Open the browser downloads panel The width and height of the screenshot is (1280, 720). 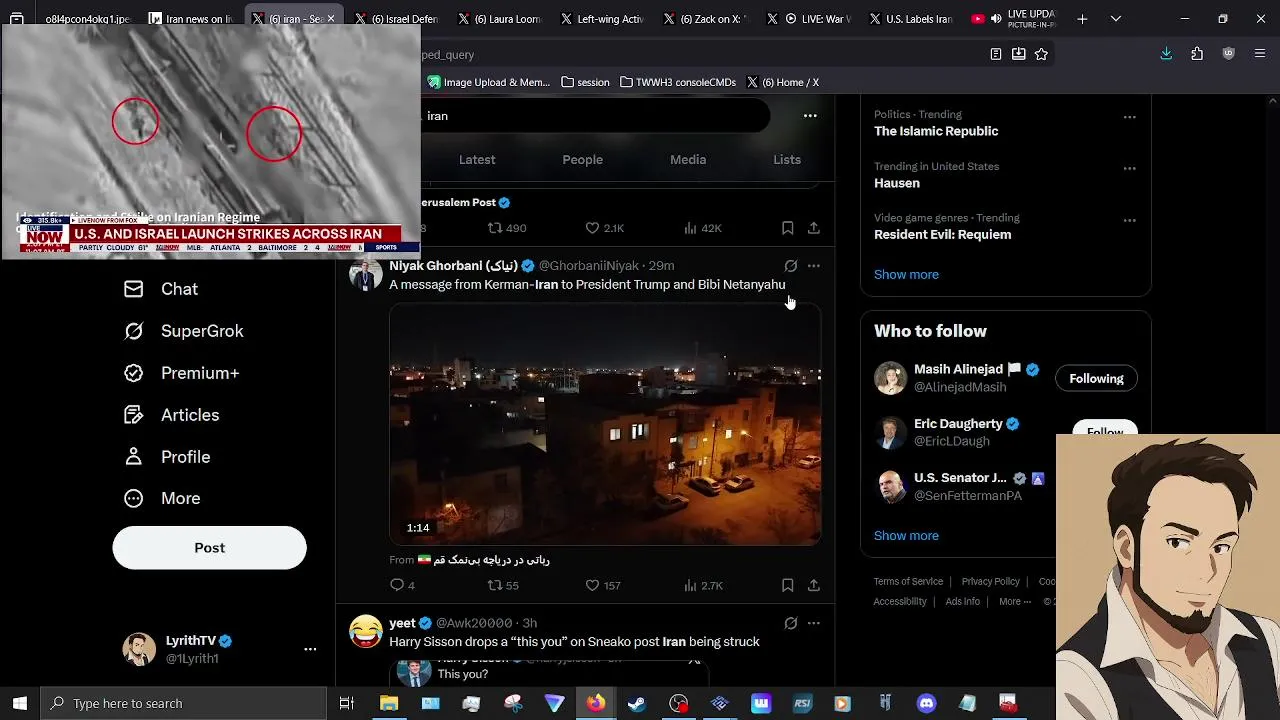click(x=1166, y=54)
